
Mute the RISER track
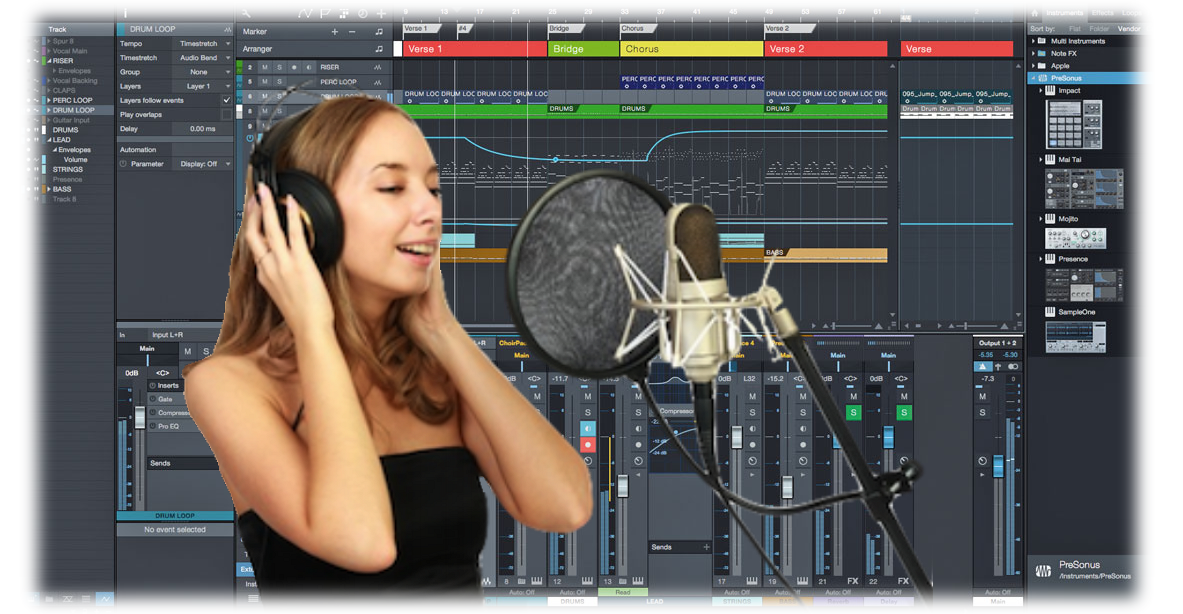pyautogui.click(x=264, y=67)
